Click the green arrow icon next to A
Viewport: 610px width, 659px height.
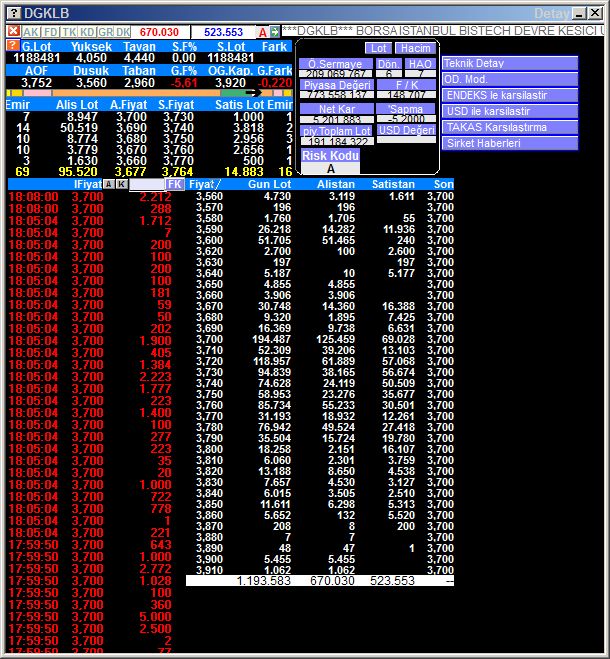click(275, 32)
